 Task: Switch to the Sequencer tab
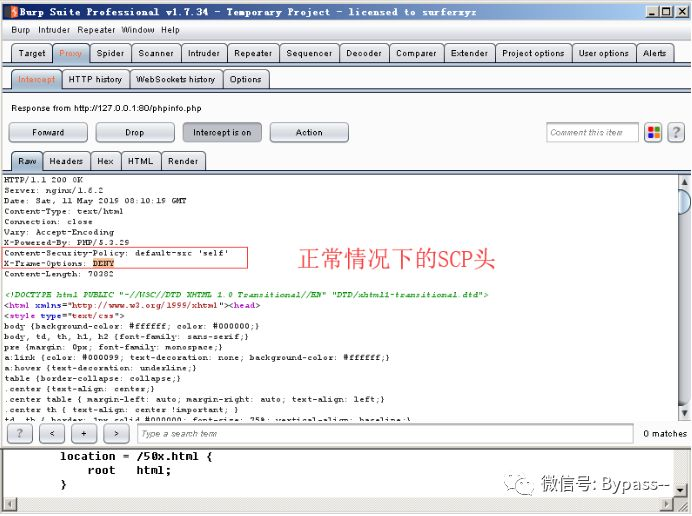point(309,53)
